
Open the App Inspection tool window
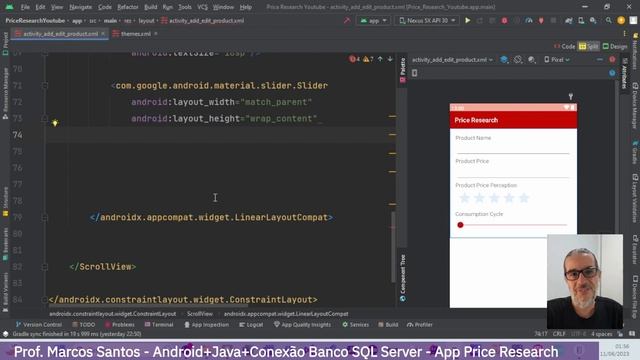tap(207, 325)
